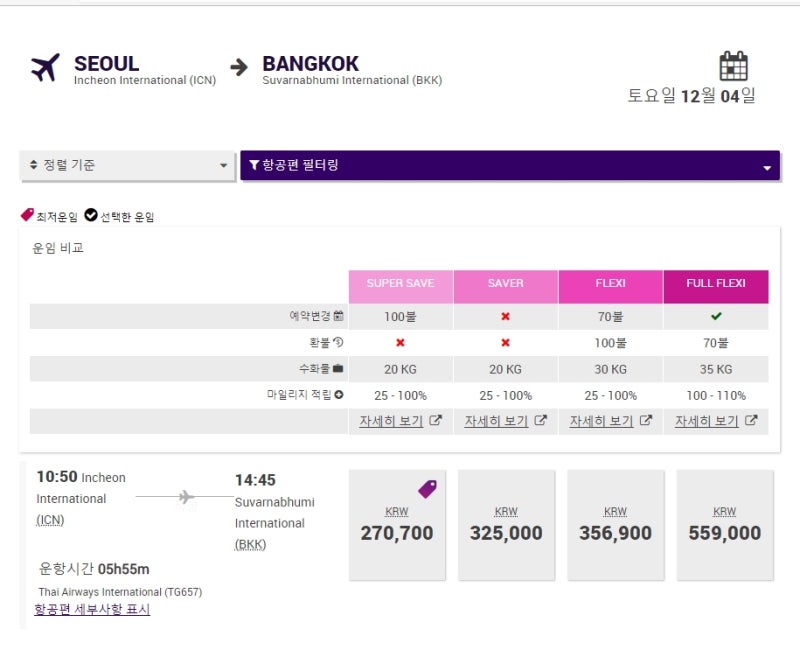Click the BANGKOK destination heading
The width and height of the screenshot is (800, 650).
pyautogui.click(x=310, y=64)
